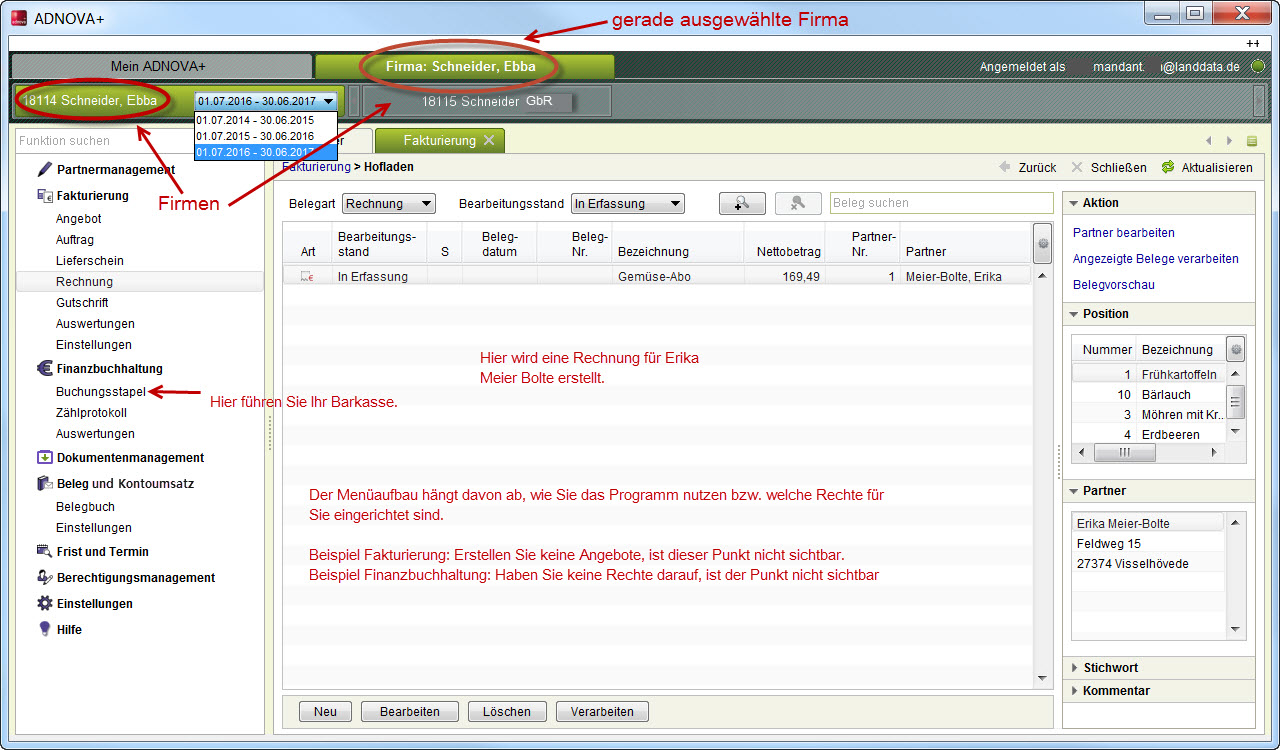Click the clear-search magnifier icon

797,203
